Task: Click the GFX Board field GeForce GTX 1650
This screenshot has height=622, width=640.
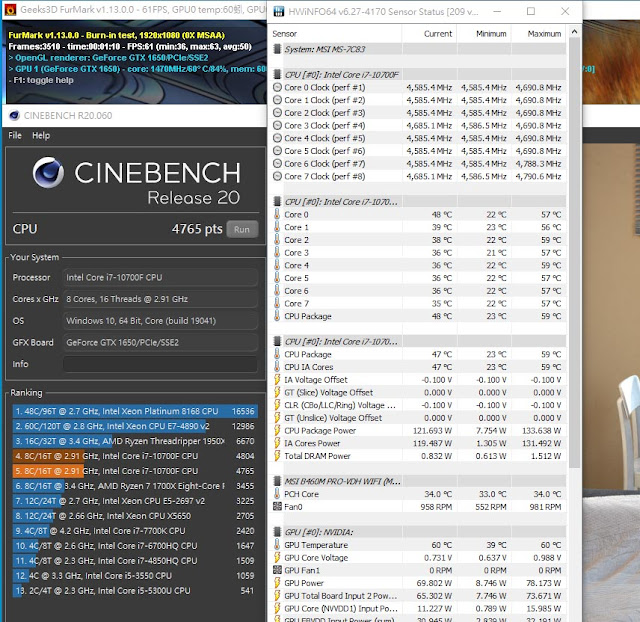Action: click(160, 342)
